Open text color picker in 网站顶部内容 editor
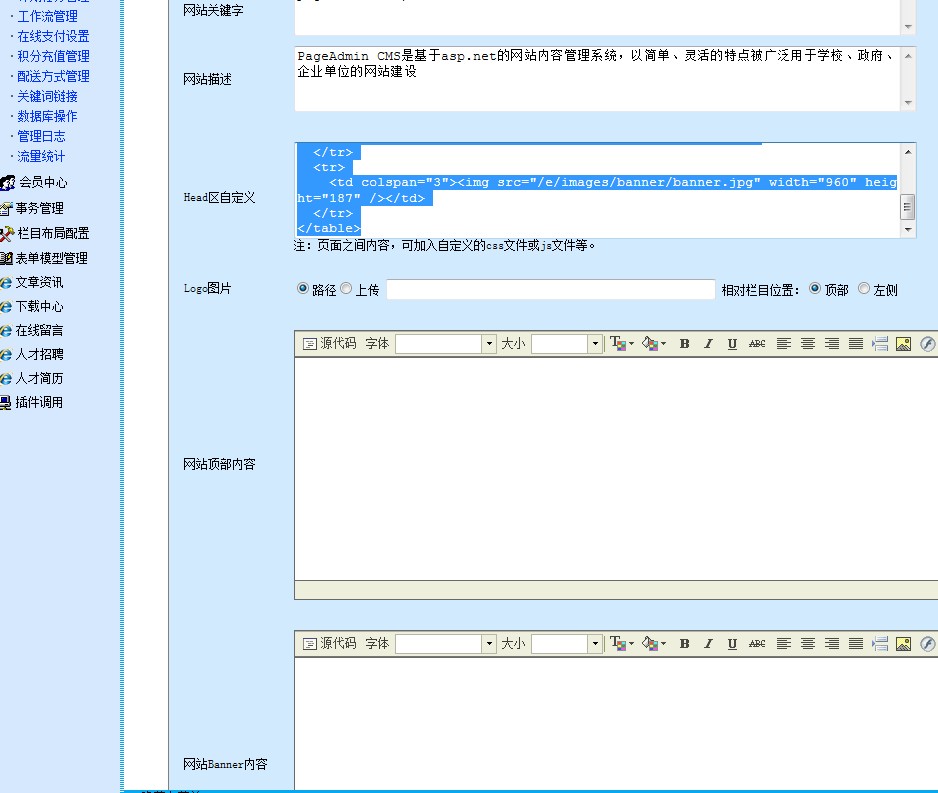Screen dimensions: 938x793 pos(621,344)
